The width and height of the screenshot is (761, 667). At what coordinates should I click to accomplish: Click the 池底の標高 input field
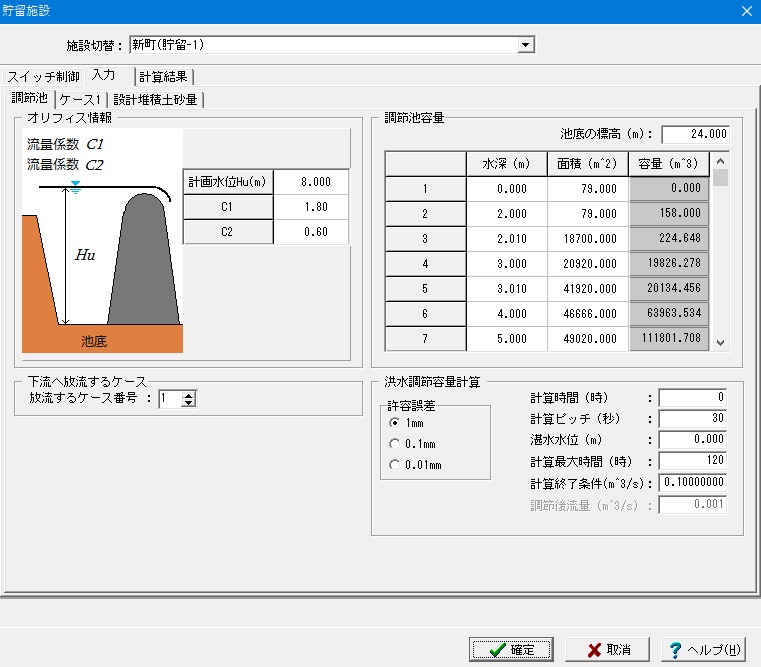point(694,134)
